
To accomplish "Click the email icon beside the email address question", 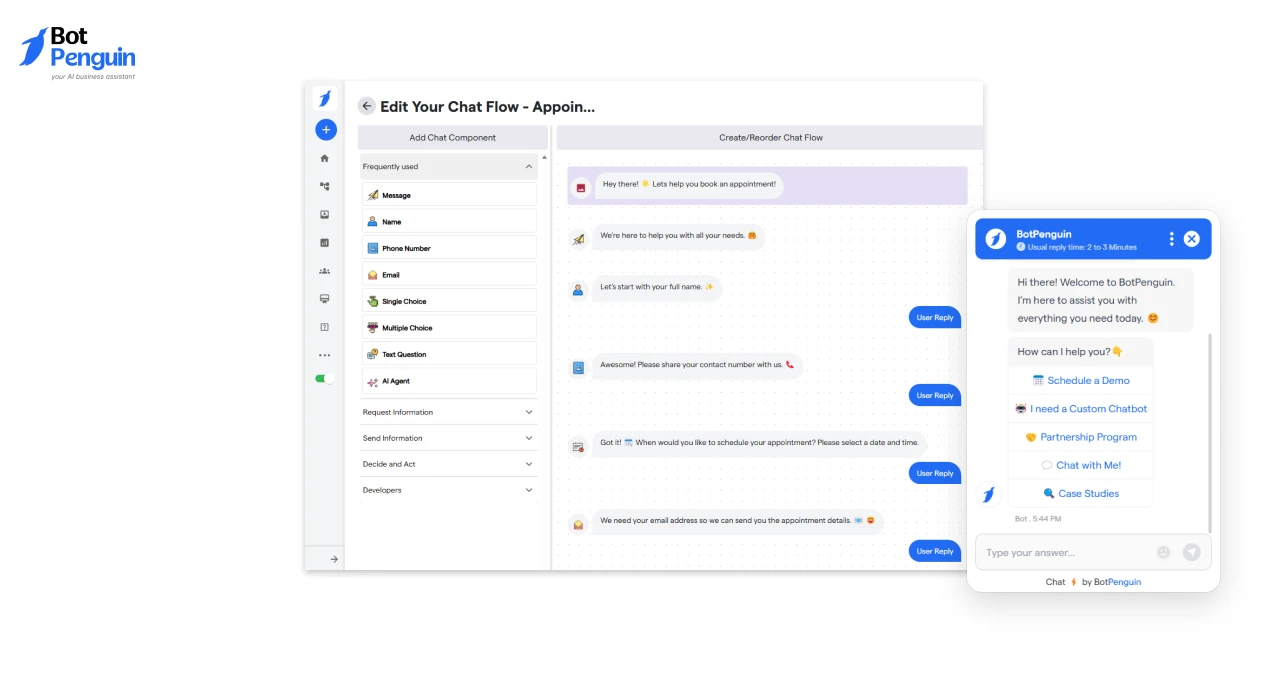I will pyautogui.click(x=578, y=524).
